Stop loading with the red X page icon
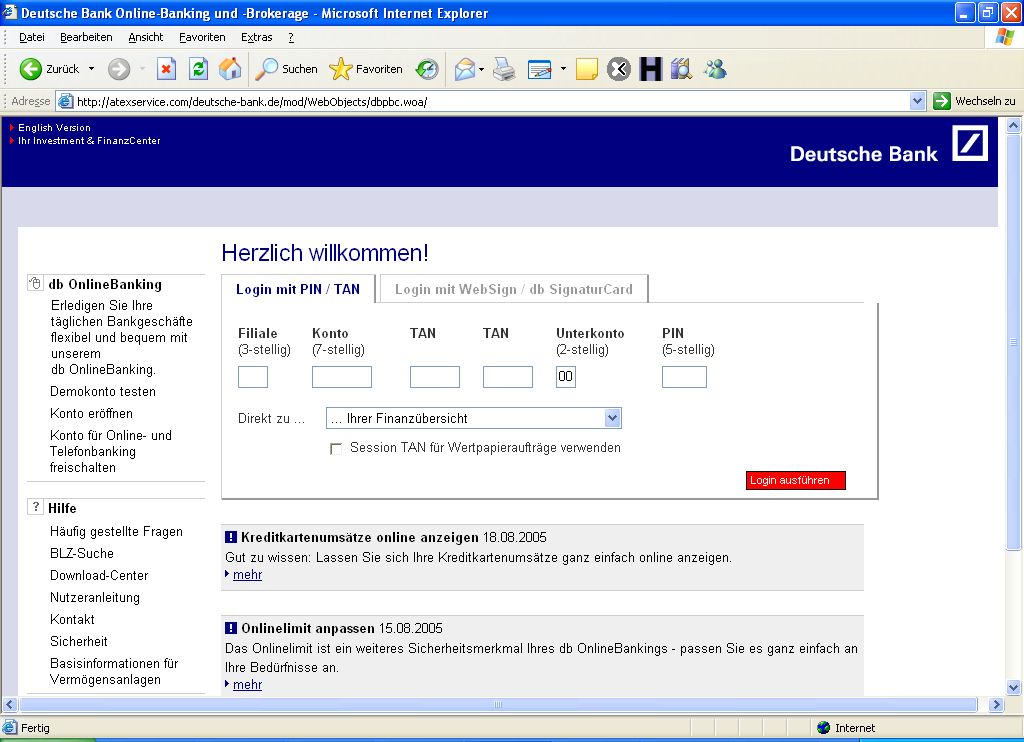1024x742 pixels. pos(167,69)
